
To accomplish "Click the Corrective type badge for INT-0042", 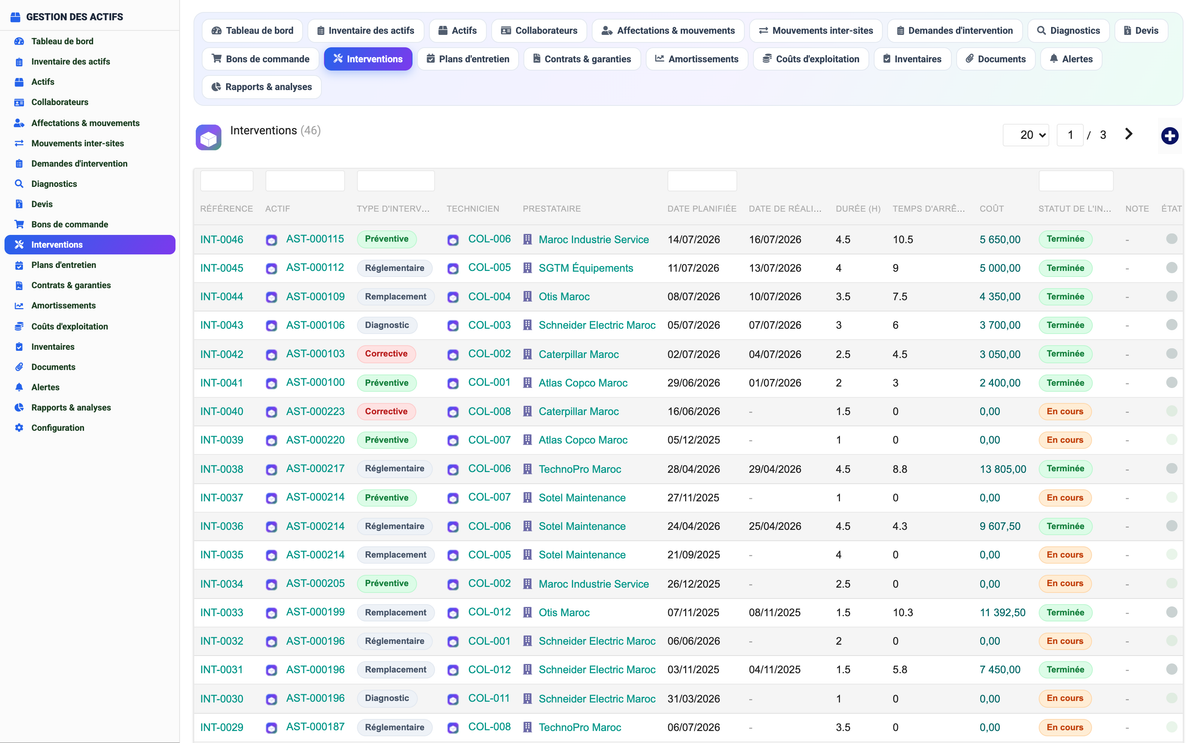I will tap(386, 354).
